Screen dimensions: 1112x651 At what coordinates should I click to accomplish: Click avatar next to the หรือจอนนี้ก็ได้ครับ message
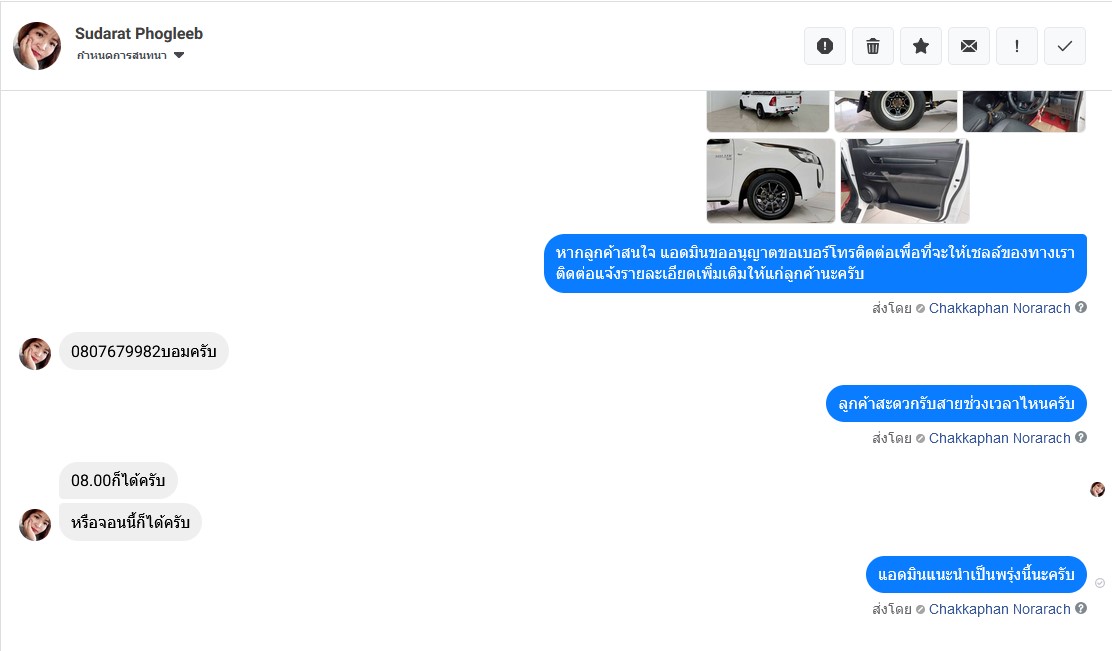35,525
